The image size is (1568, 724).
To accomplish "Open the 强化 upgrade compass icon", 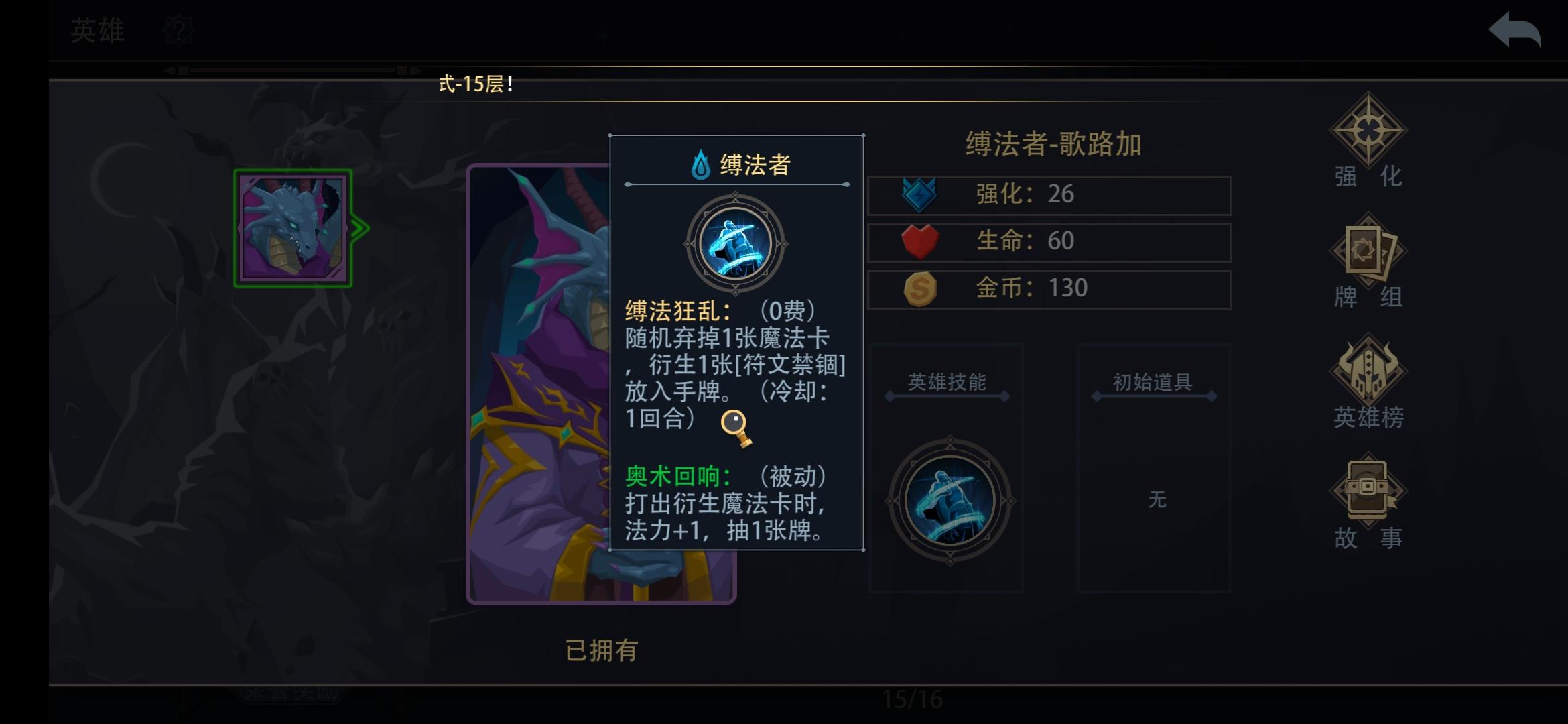I will click(x=1368, y=129).
